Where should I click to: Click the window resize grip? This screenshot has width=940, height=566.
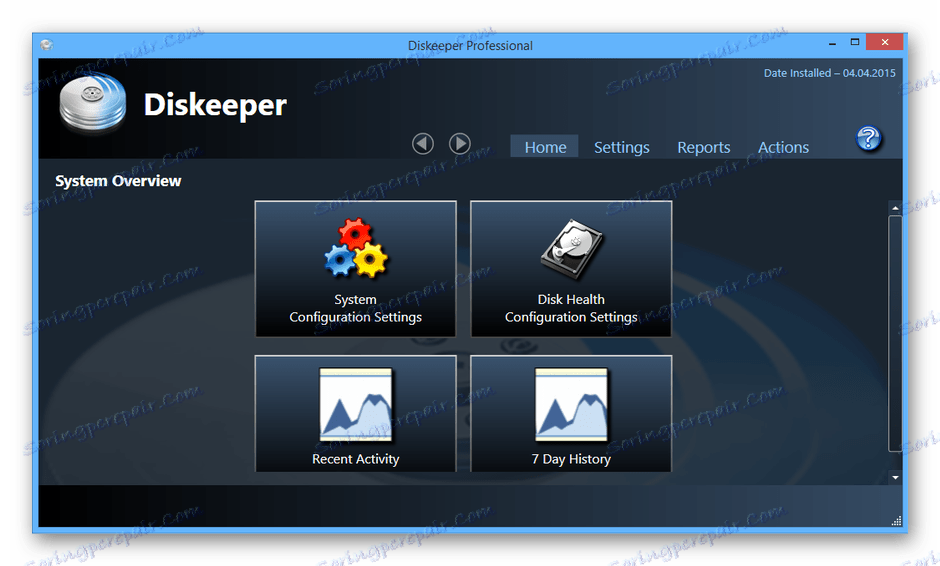tap(896, 521)
